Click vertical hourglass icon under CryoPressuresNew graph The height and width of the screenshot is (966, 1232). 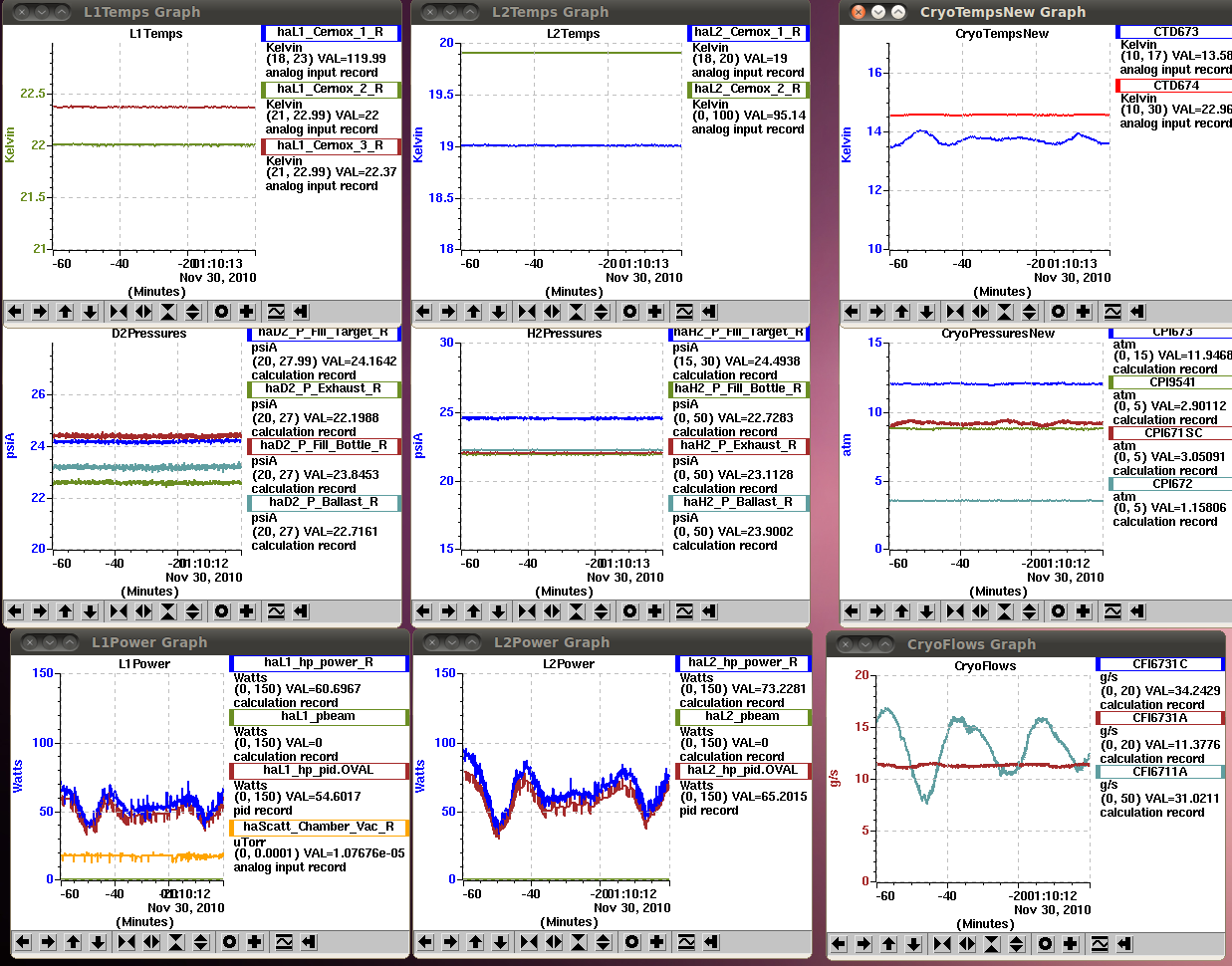tap(1005, 610)
